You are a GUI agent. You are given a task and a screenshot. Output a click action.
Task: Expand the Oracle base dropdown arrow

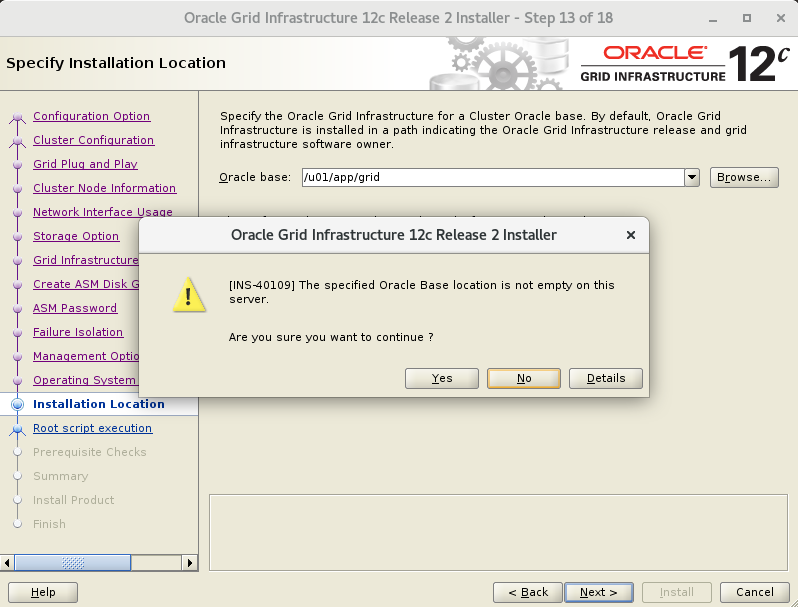(692, 177)
